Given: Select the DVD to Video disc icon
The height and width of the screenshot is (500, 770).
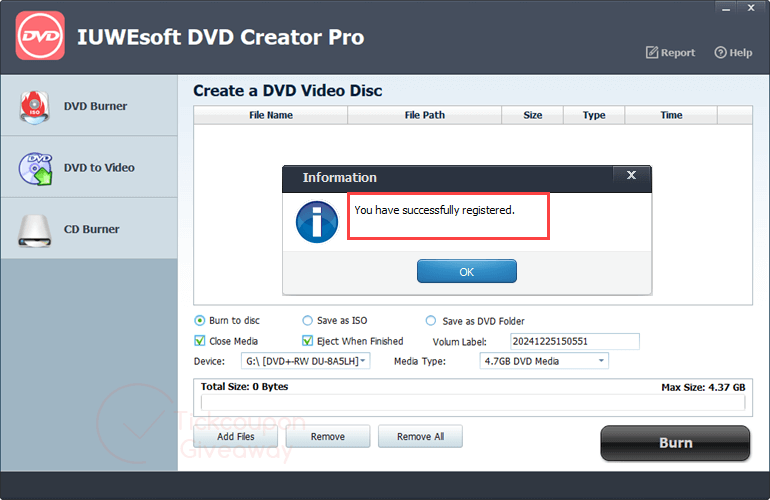Looking at the screenshot, I should [35, 168].
